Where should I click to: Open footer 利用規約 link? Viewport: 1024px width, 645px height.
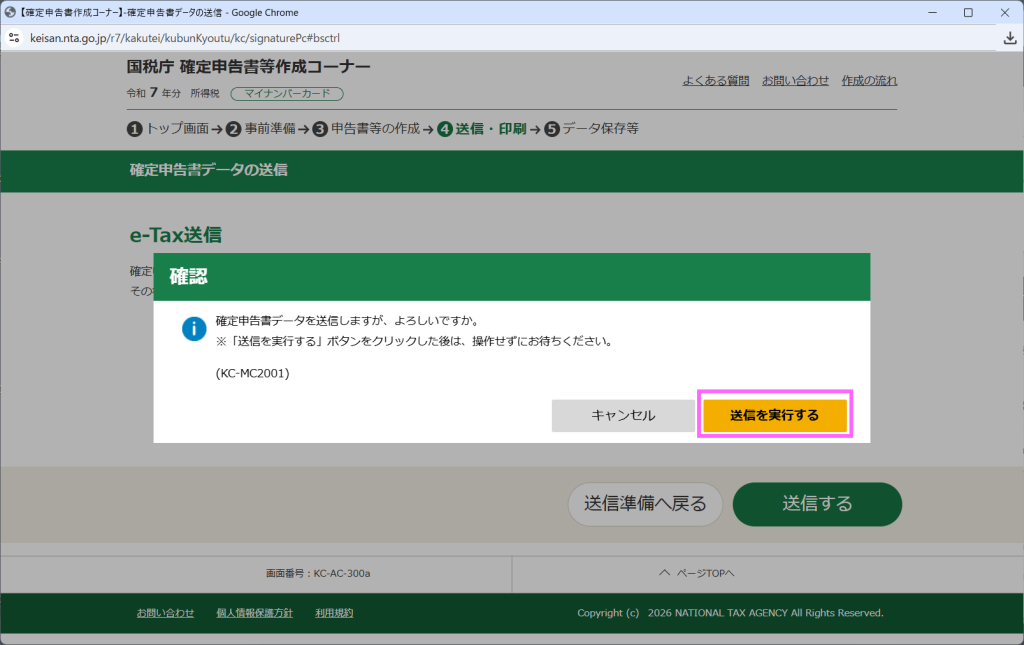(x=334, y=613)
